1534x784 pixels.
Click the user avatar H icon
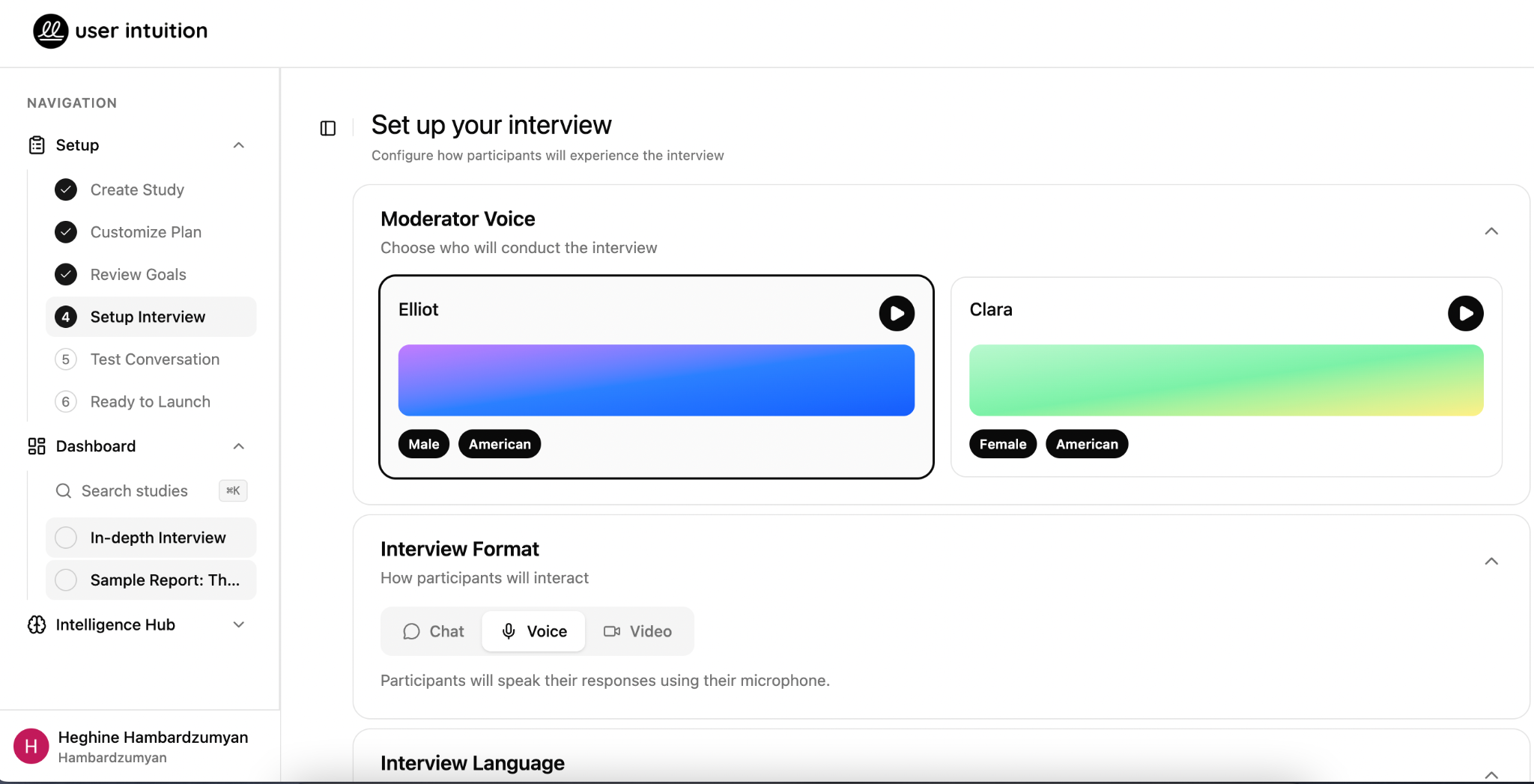click(x=31, y=746)
